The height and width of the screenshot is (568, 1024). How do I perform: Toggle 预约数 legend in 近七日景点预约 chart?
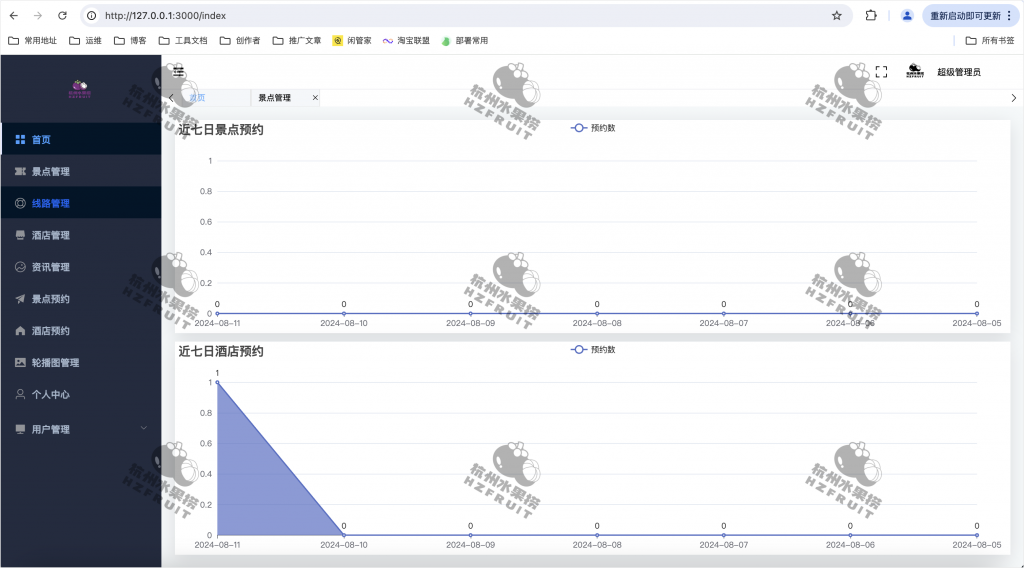click(592, 128)
